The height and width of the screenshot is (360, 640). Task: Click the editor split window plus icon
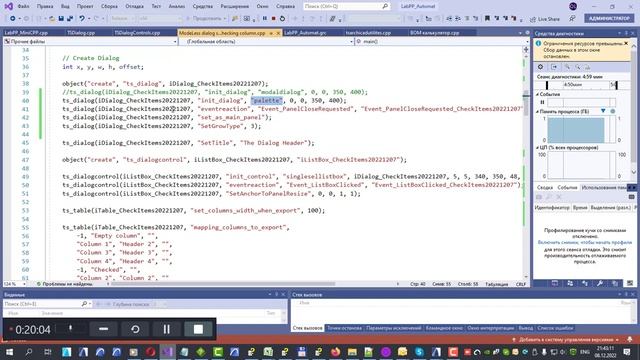click(526, 49)
